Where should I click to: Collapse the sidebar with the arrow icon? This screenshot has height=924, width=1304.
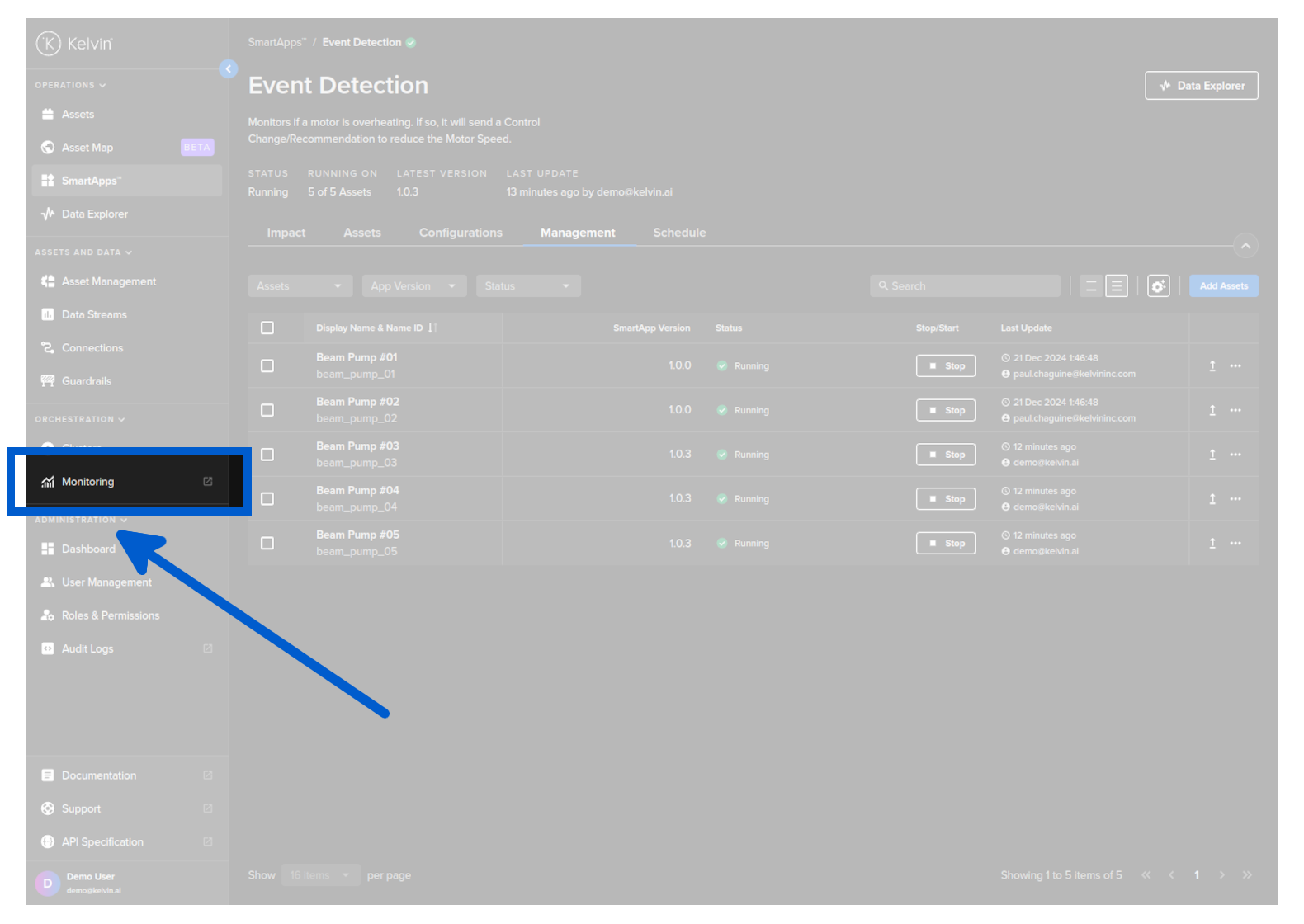click(229, 69)
